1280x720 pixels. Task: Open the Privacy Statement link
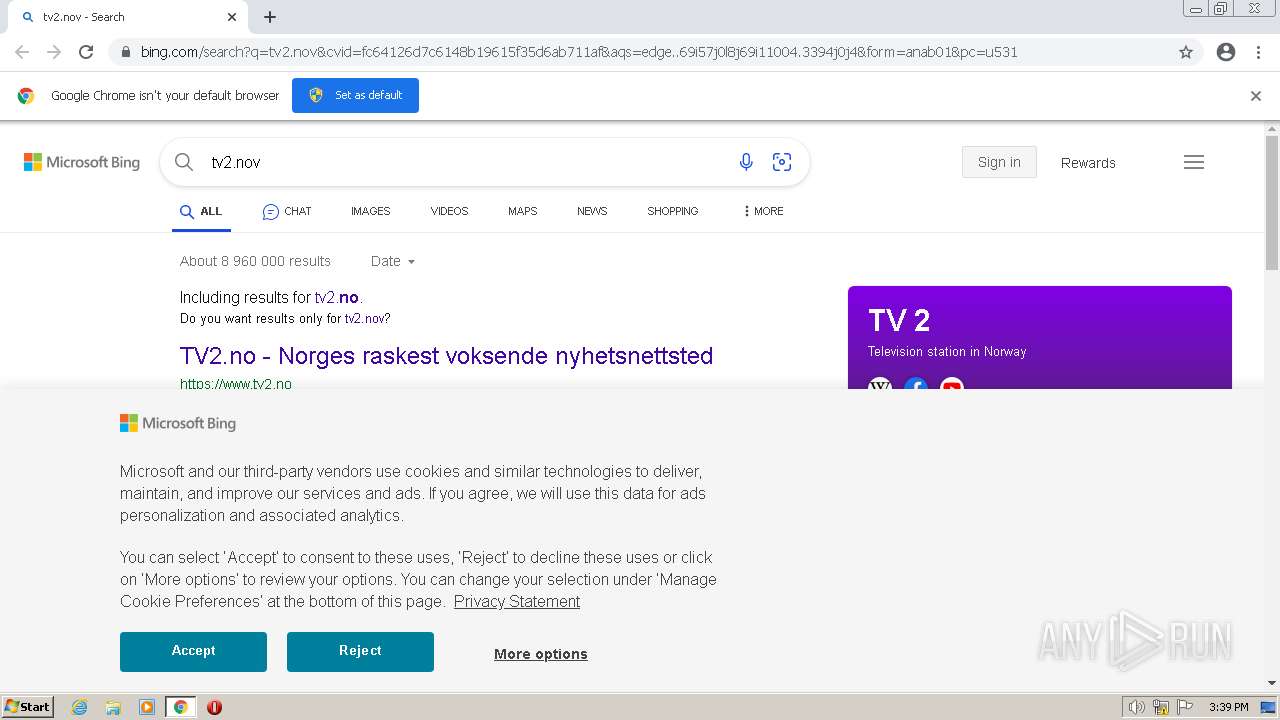click(x=517, y=601)
